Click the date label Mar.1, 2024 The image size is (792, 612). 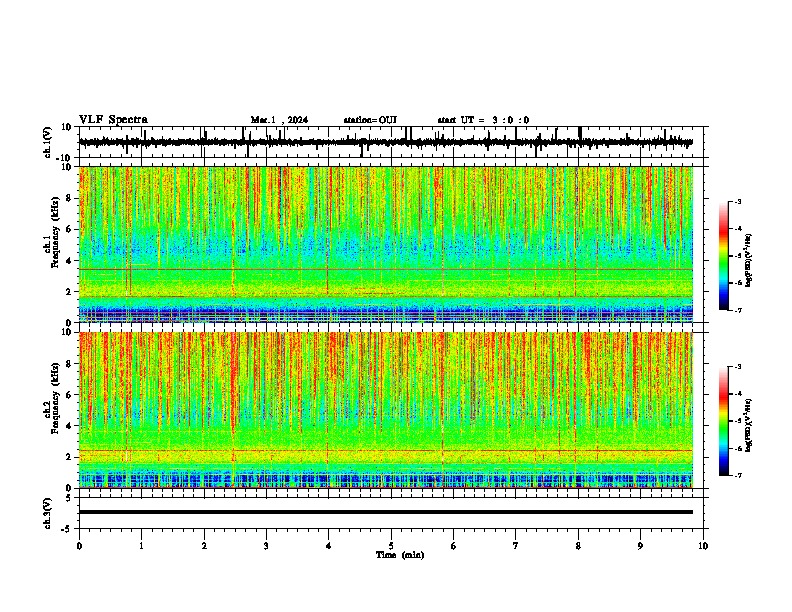[x=279, y=120]
